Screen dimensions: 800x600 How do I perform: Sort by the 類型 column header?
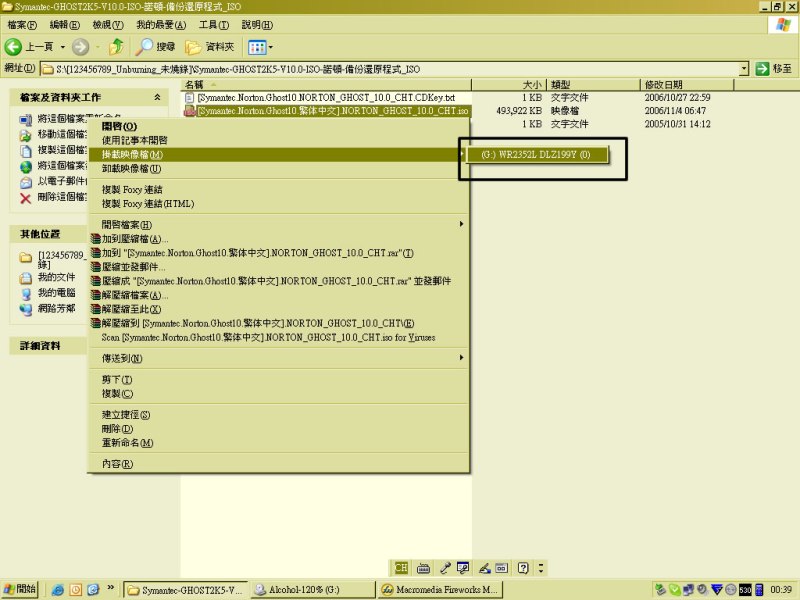tap(593, 85)
